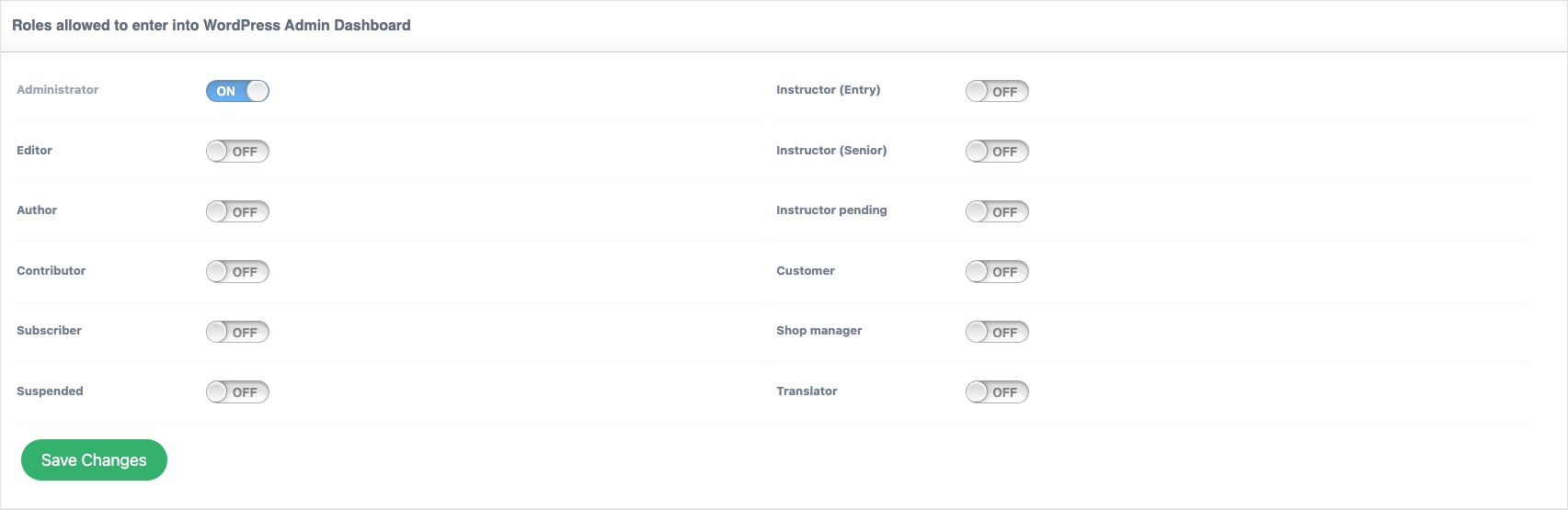Turn off the Administrator toggle
1568x510 pixels.
pyautogui.click(x=237, y=91)
